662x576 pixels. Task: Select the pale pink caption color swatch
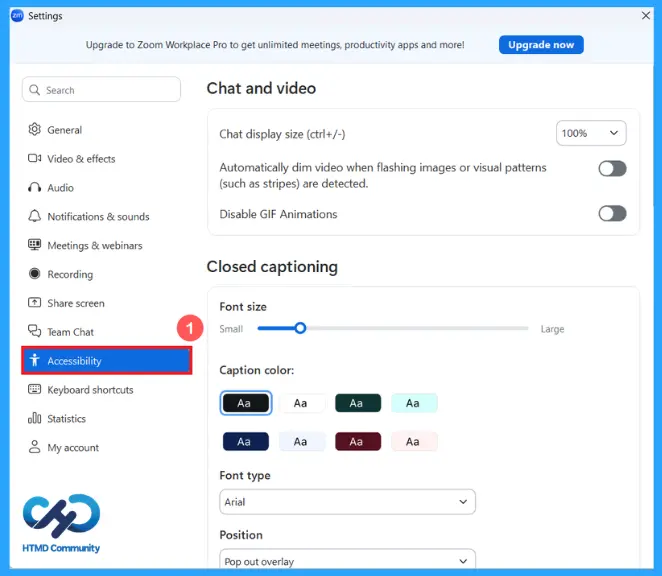(414, 441)
